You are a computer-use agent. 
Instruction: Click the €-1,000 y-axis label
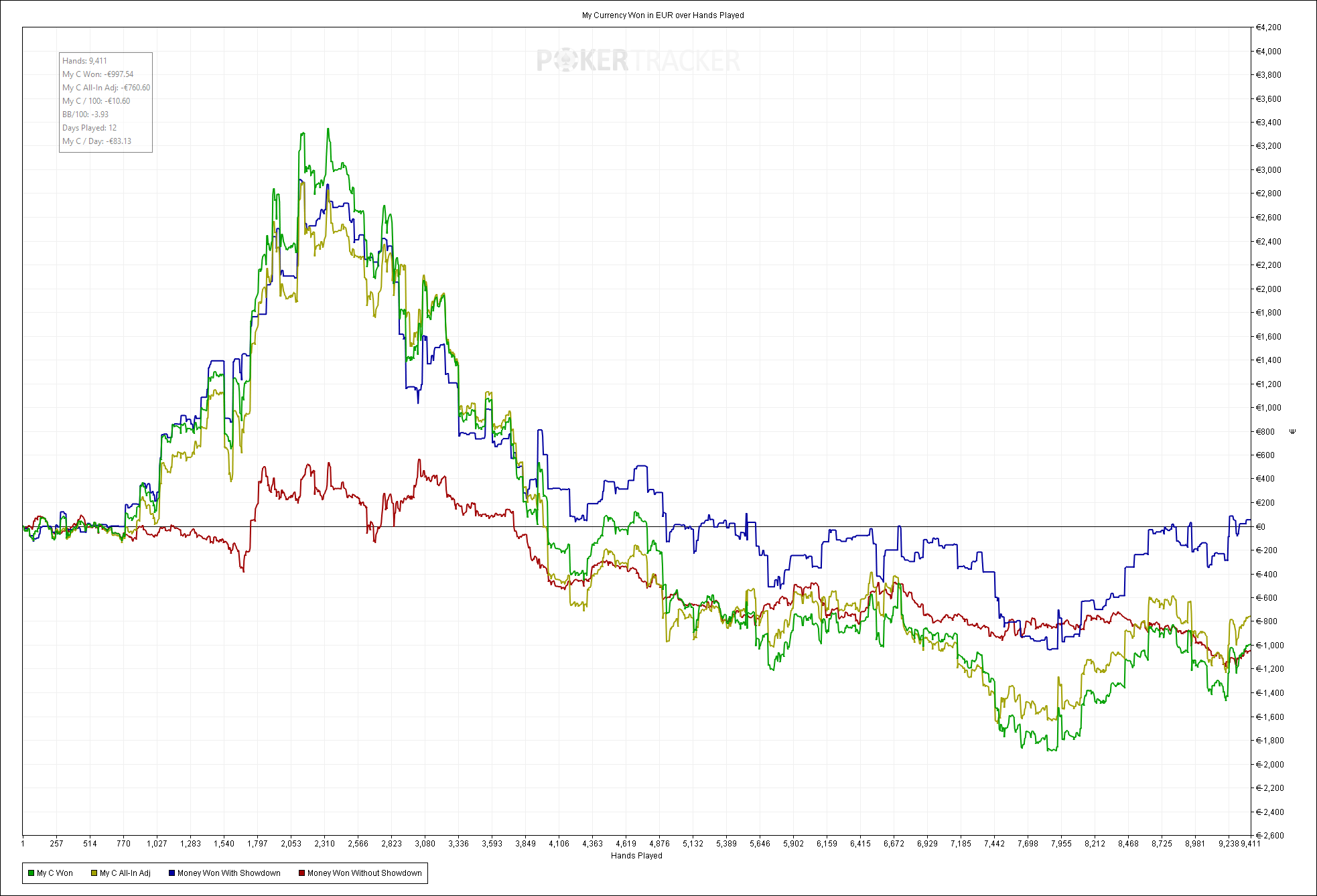tap(1269, 646)
